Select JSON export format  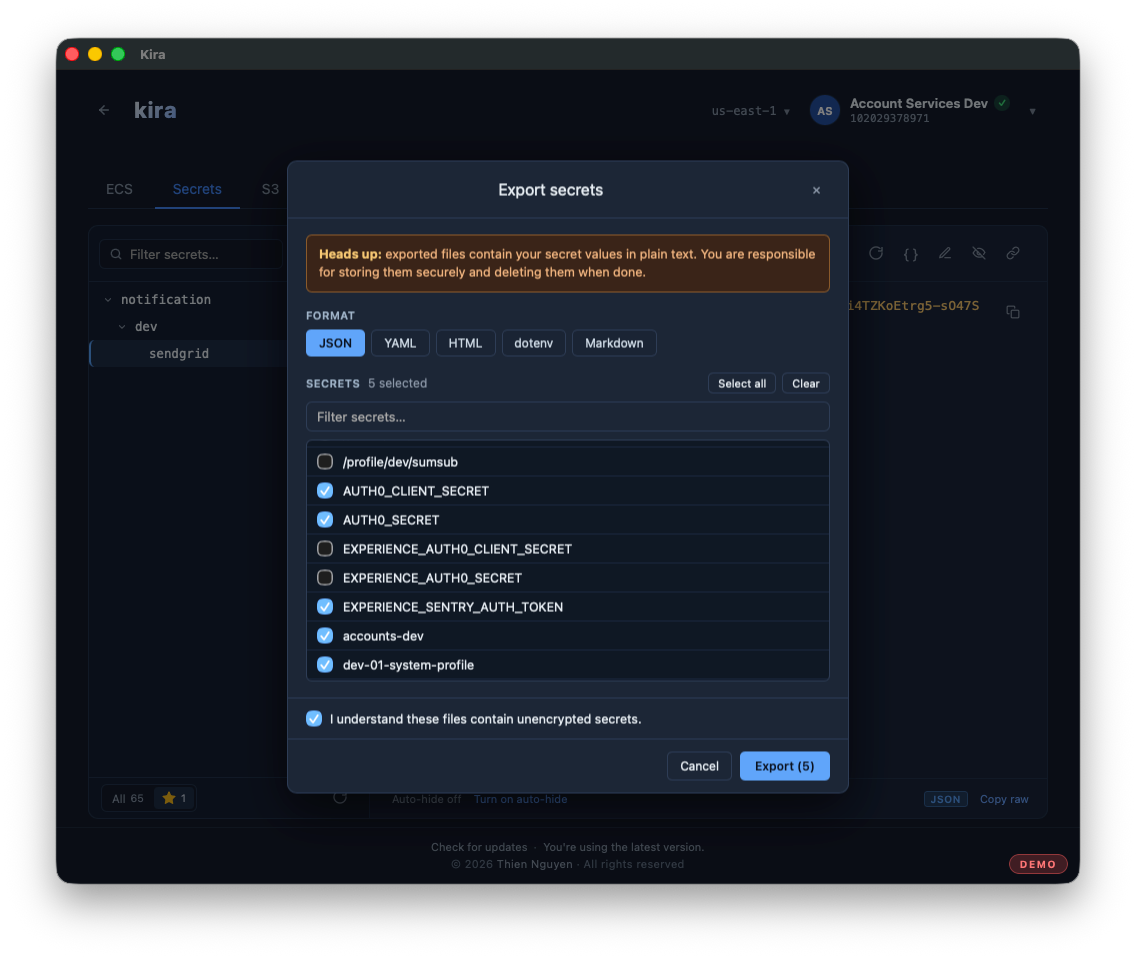(x=335, y=343)
